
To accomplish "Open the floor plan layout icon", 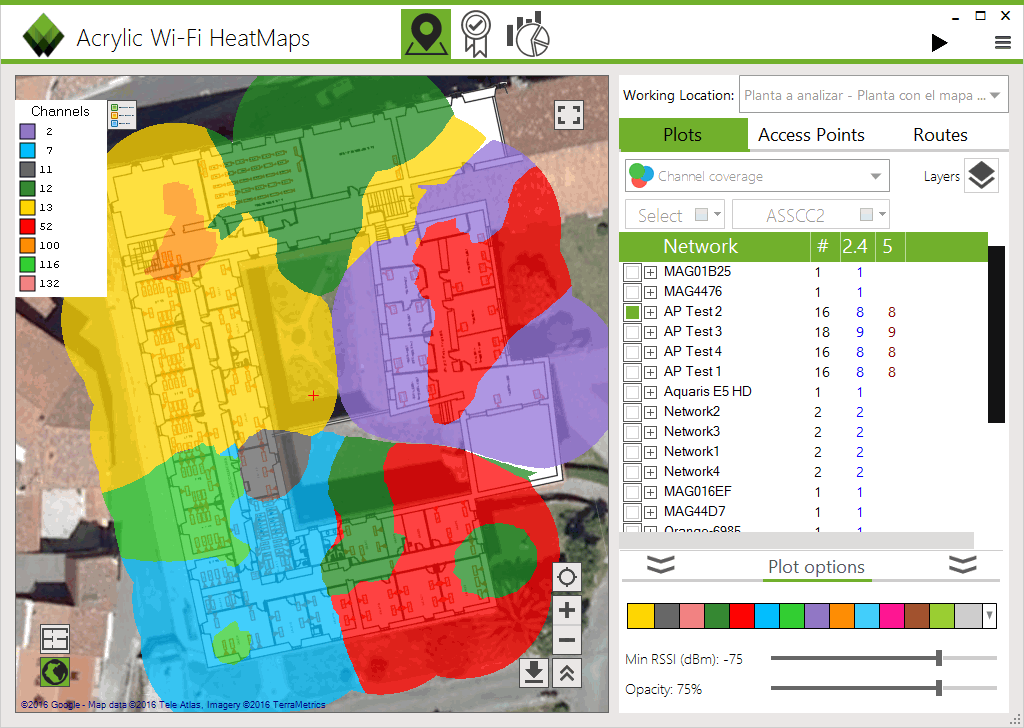I will coord(55,639).
